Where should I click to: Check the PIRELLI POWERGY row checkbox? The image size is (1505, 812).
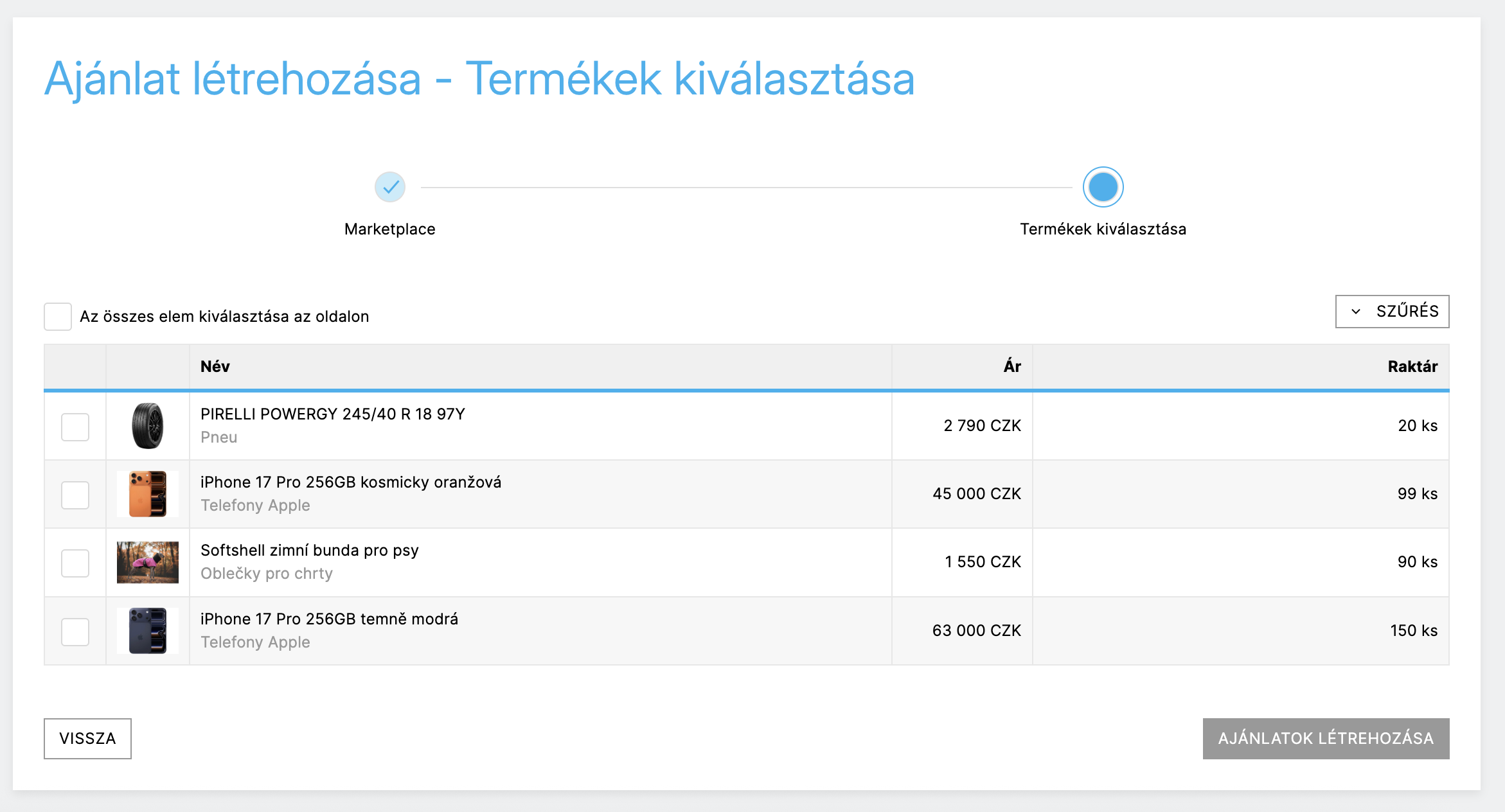pos(75,427)
